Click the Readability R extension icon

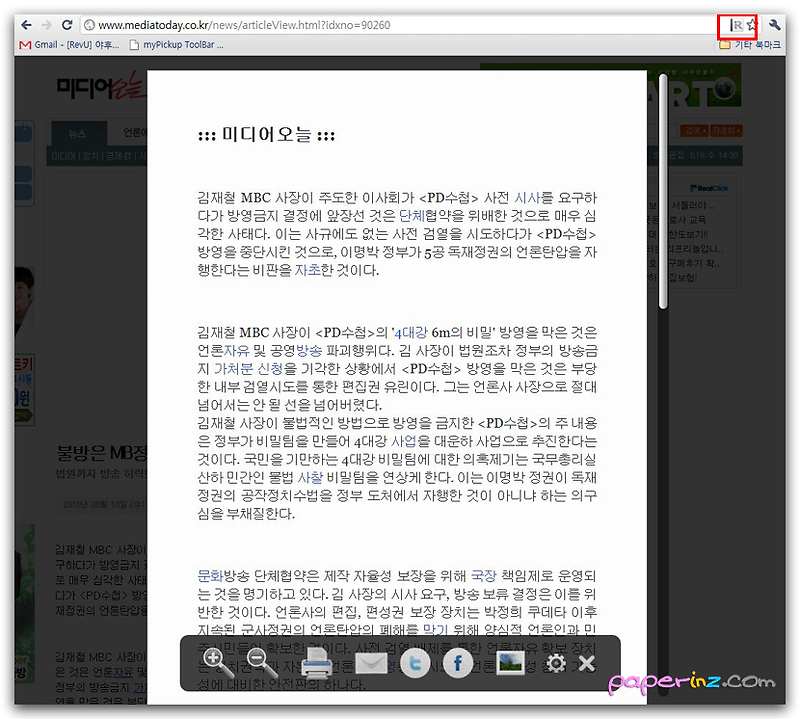pyautogui.click(x=736, y=24)
